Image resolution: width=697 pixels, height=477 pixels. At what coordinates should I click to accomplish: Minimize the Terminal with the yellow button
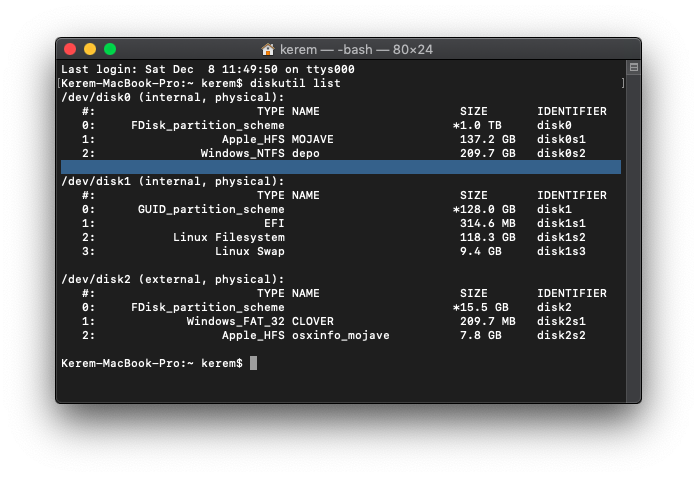coord(90,49)
